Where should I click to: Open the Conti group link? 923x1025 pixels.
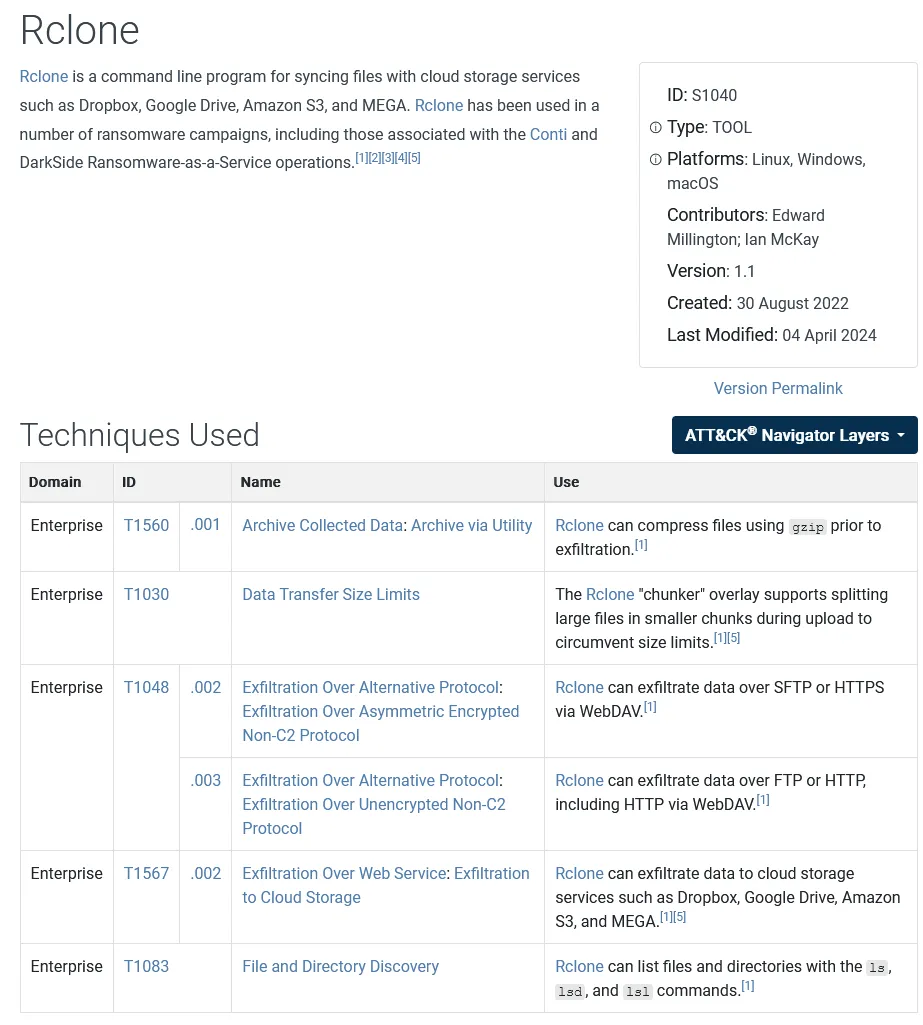tap(548, 134)
